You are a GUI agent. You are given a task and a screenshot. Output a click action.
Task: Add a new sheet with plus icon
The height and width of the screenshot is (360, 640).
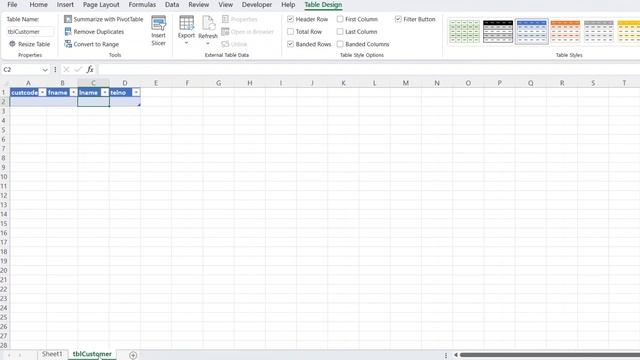tap(133, 355)
